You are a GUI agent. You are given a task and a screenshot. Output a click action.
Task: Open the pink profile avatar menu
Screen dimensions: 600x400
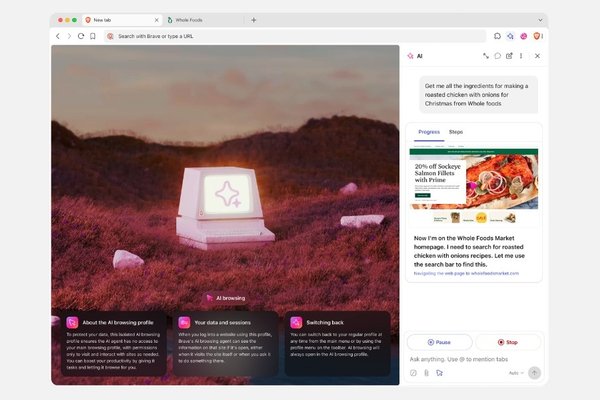(523, 36)
